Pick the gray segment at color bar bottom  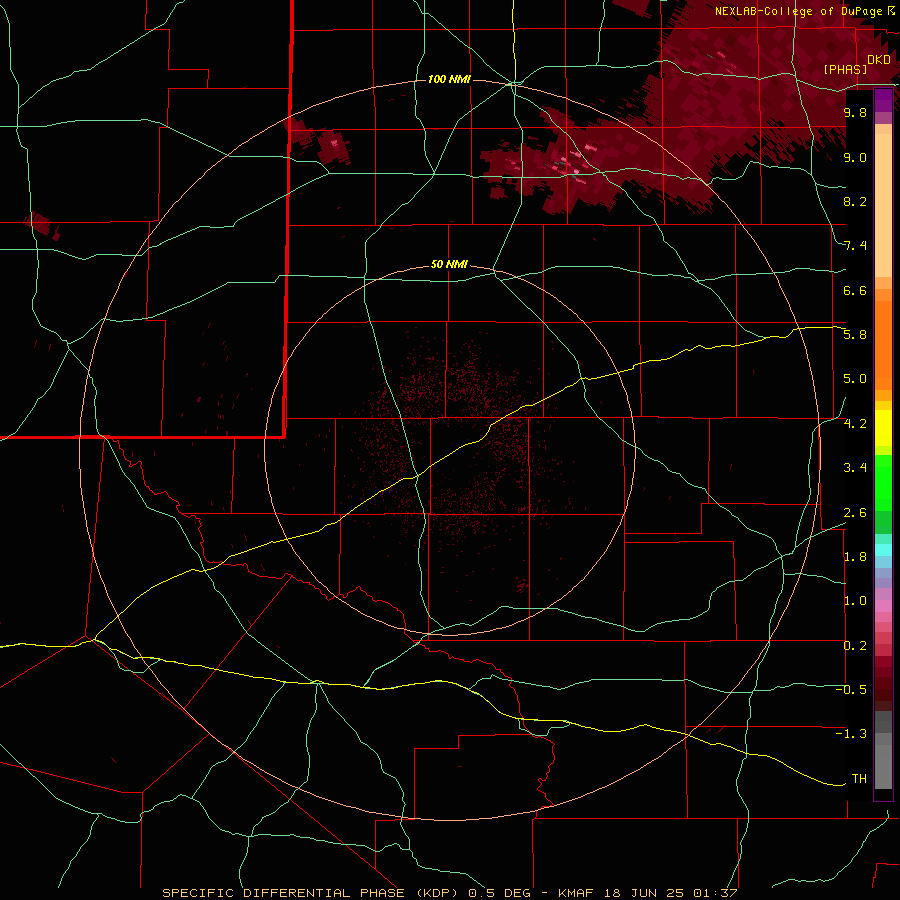click(883, 766)
